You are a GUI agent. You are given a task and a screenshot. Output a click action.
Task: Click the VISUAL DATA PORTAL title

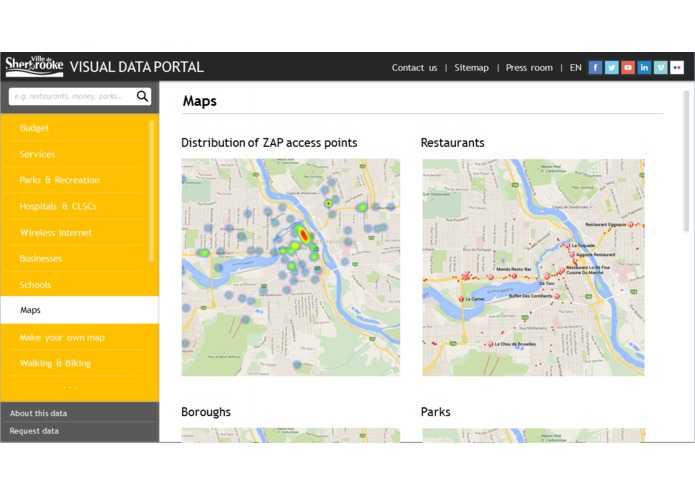(x=137, y=67)
